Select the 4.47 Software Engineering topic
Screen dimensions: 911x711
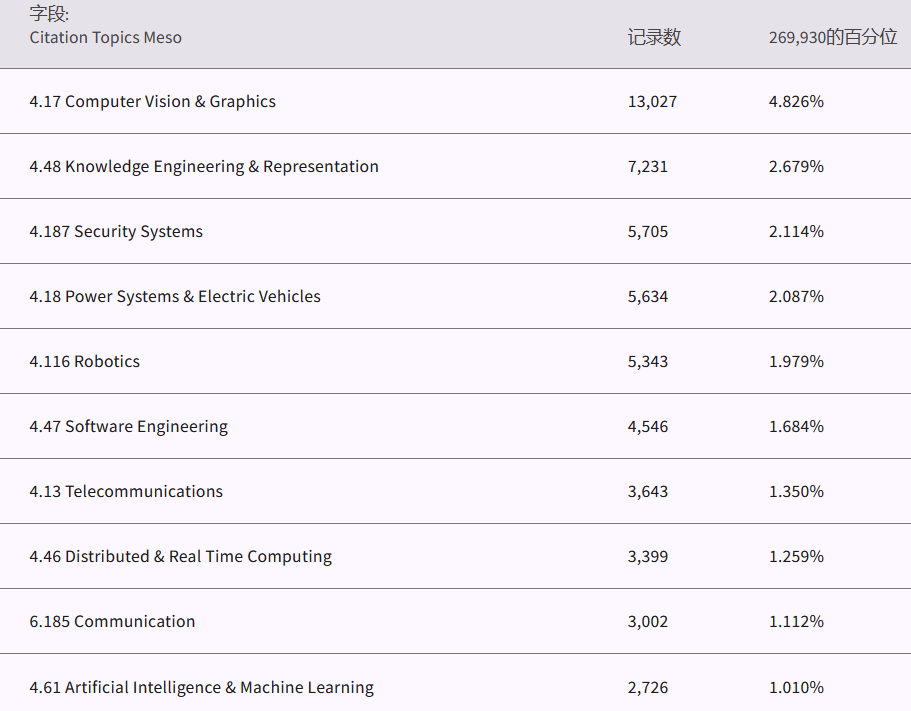(x=128, y=426)
